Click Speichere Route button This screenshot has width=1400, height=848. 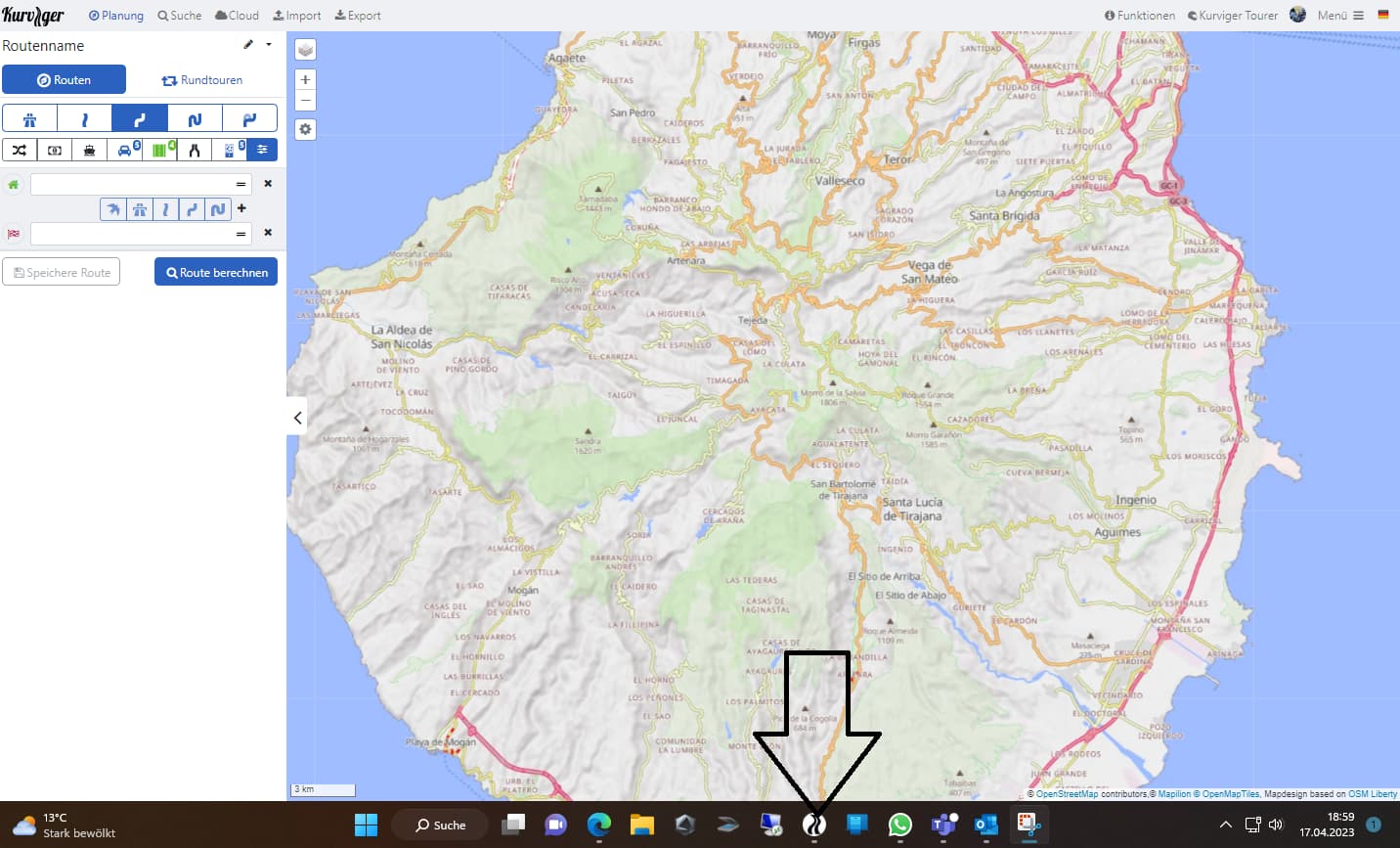[62, 272]
